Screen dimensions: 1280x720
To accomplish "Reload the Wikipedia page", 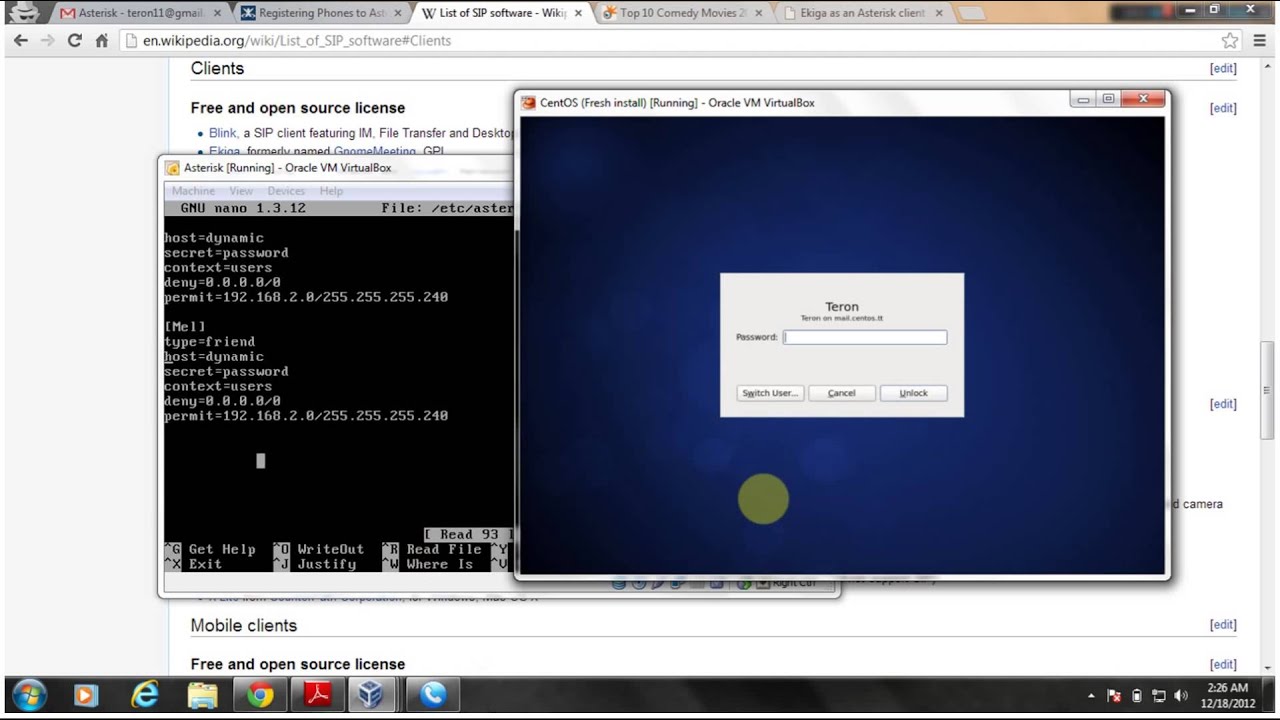I will click(74, 41).
